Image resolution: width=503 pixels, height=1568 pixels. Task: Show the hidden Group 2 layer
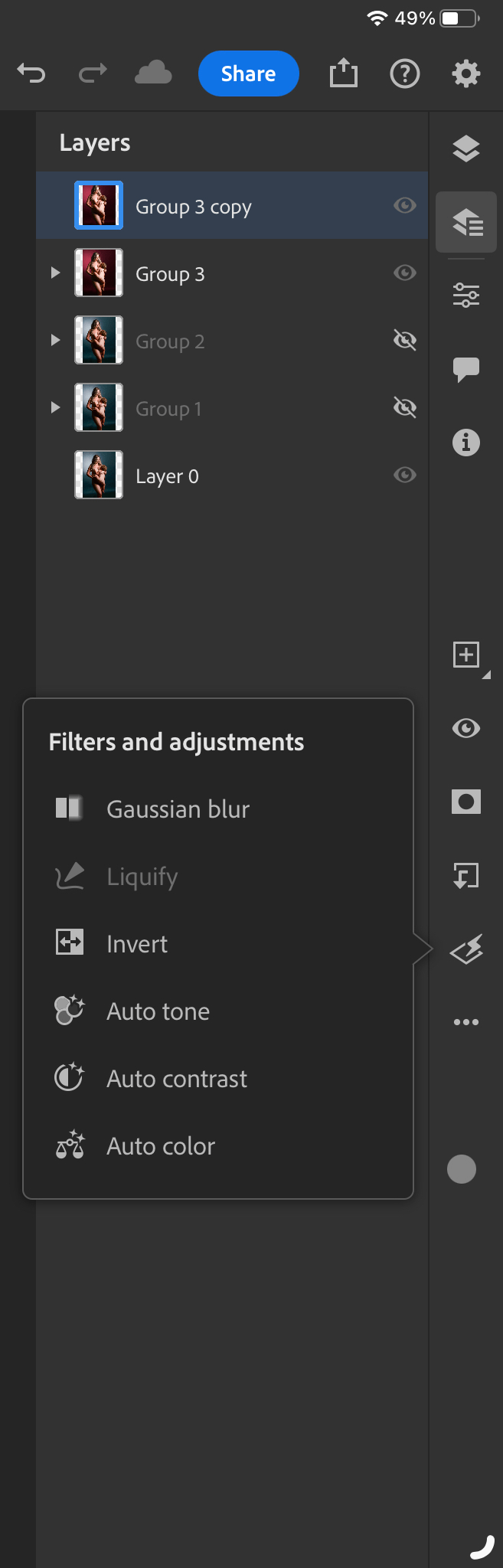click(404, 340)
